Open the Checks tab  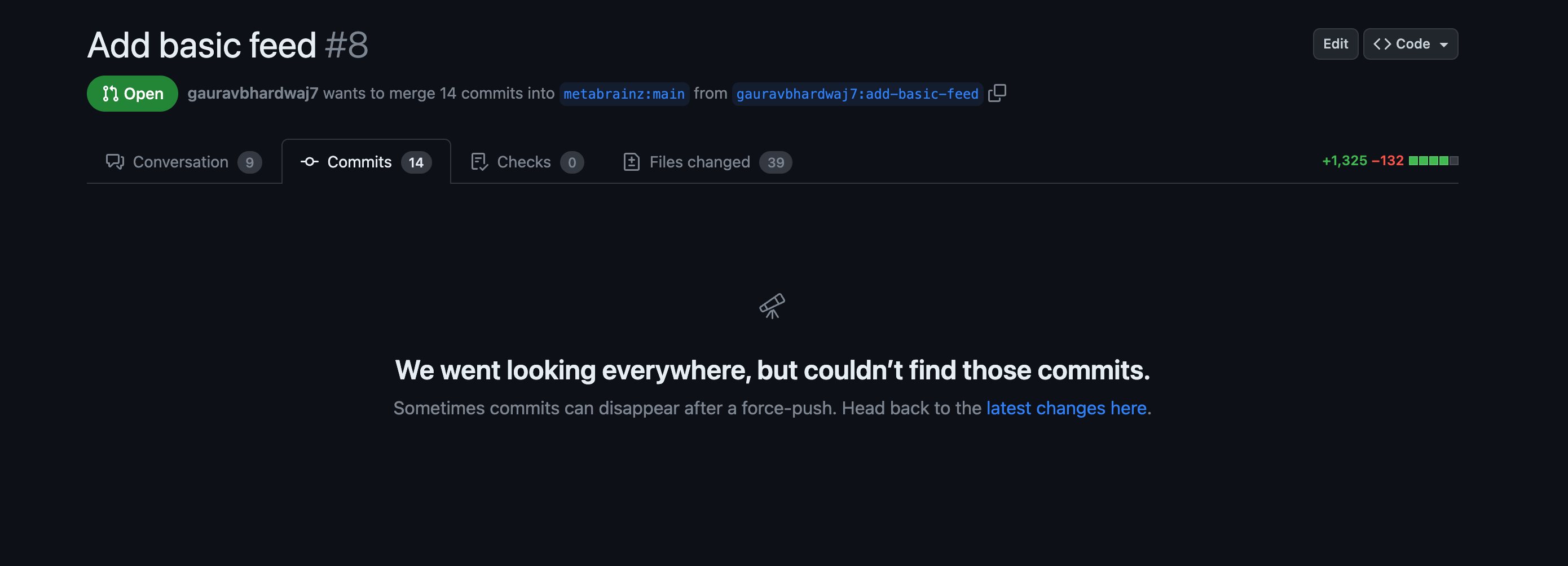point(527,162)
